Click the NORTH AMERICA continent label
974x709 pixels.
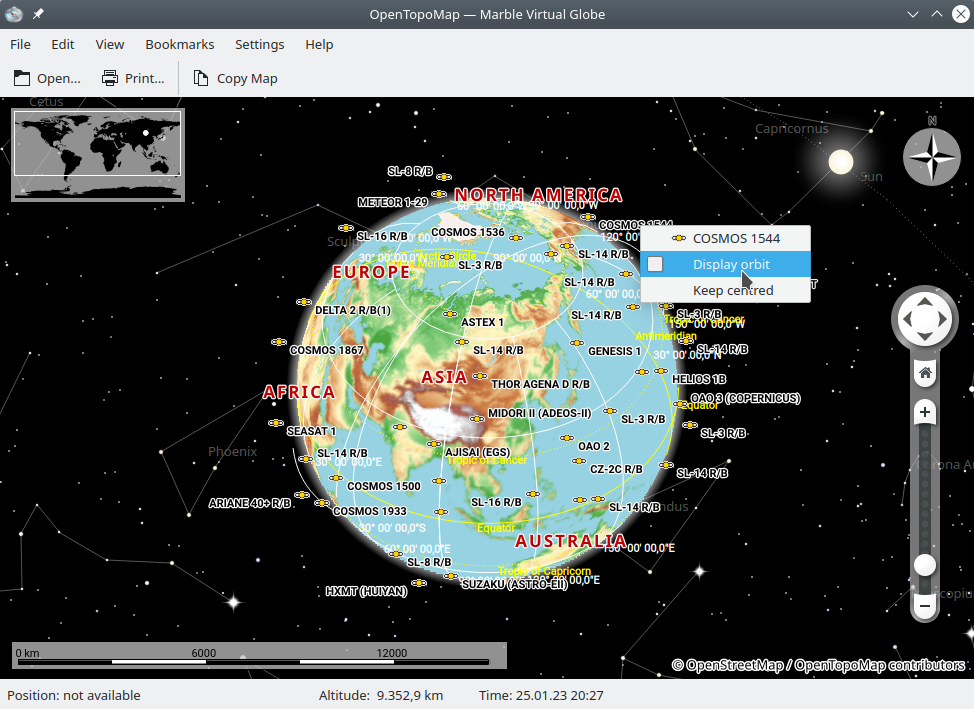tap(538, 195)
